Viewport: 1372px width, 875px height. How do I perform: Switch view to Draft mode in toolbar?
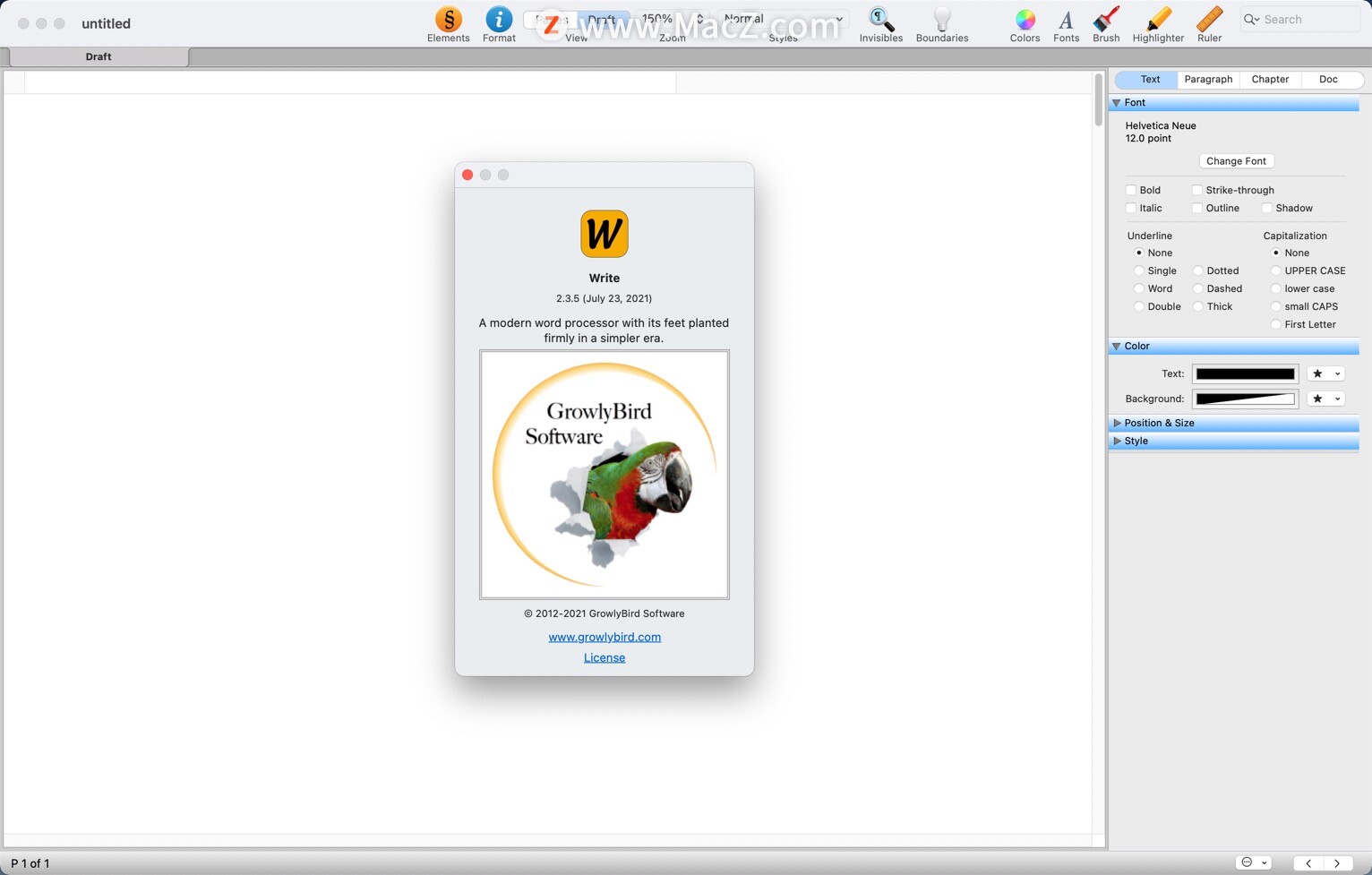[x=602, y=19]
